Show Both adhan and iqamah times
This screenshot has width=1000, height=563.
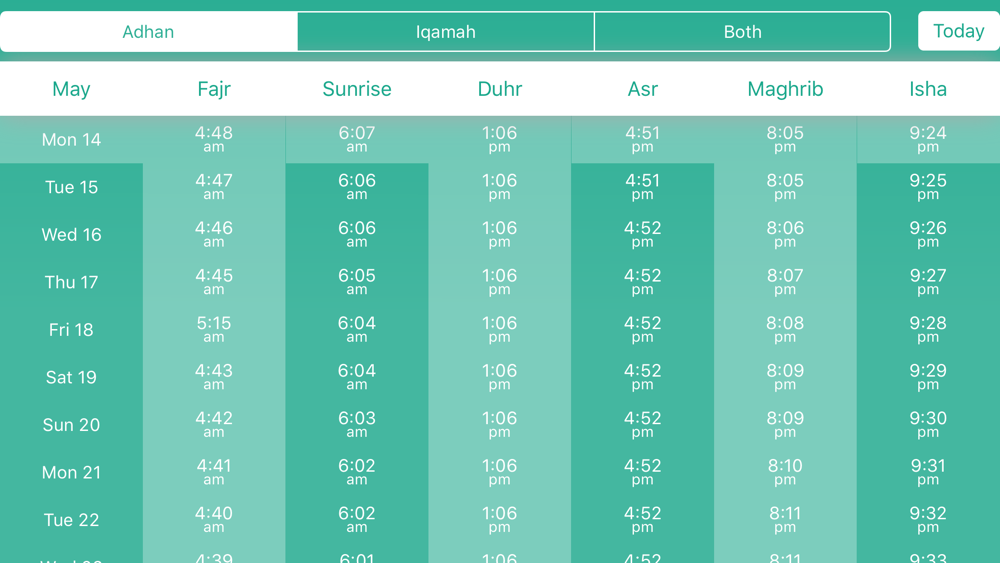tap(742, 32)
